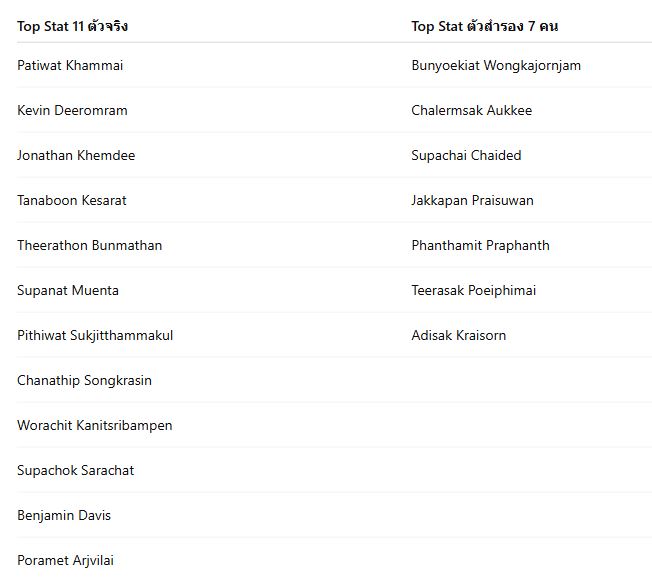This screenshot has width=652, height=583.
Task: Select Supanat Muenta in the starters column
Action: click(68, 290)
